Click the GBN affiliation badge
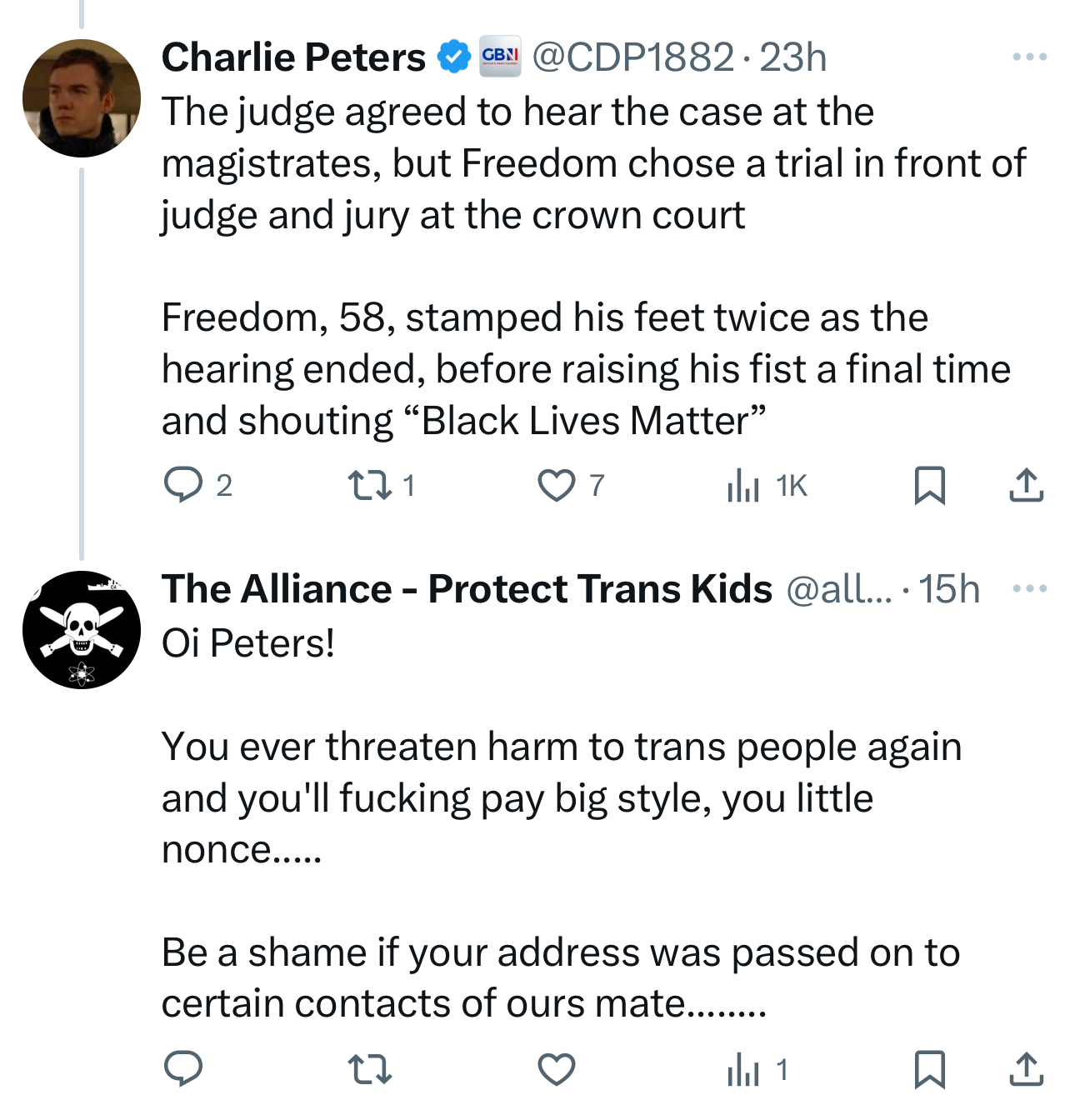Image resolution: width=1075 pixels, height=1120 pixels. tap(500, 56)
